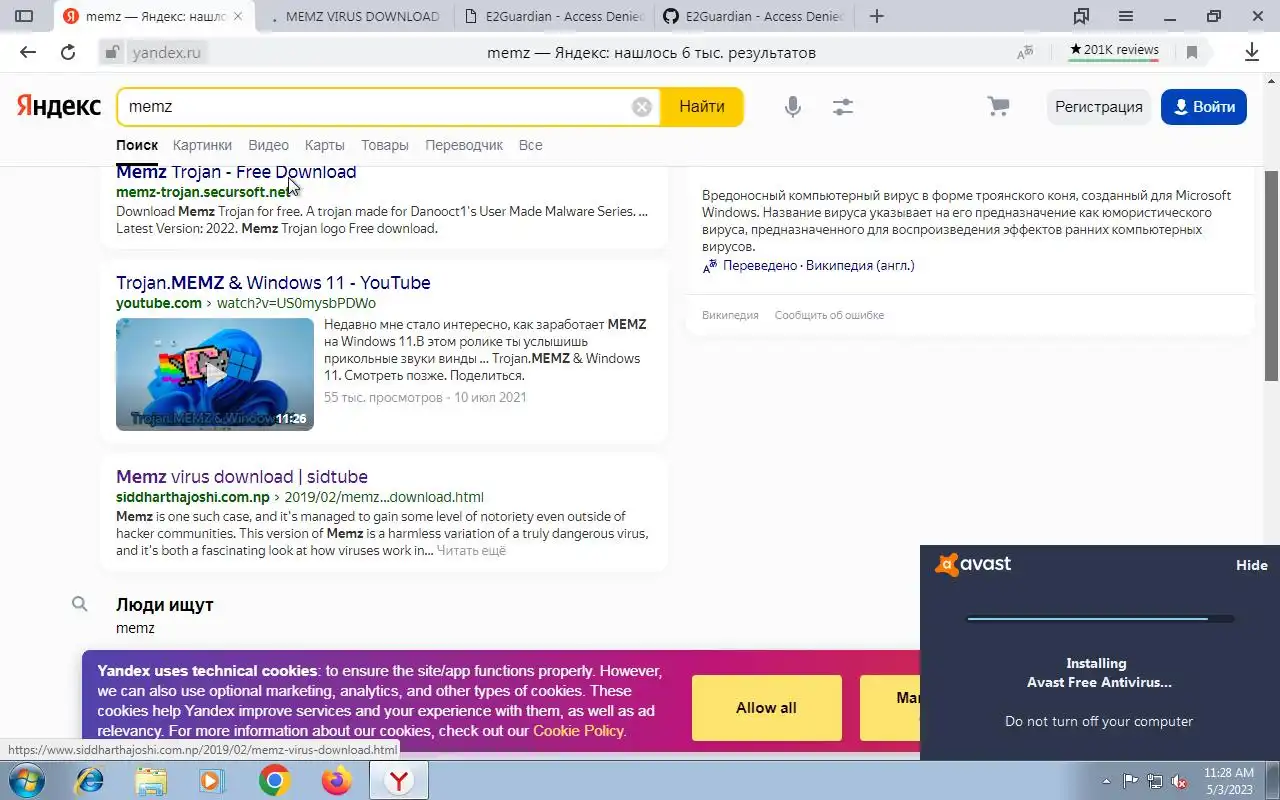The image size is (1280, 800).
Task: Open the 201K reviews site rating
Action: pyautogui.click(x=1113, y=50)
